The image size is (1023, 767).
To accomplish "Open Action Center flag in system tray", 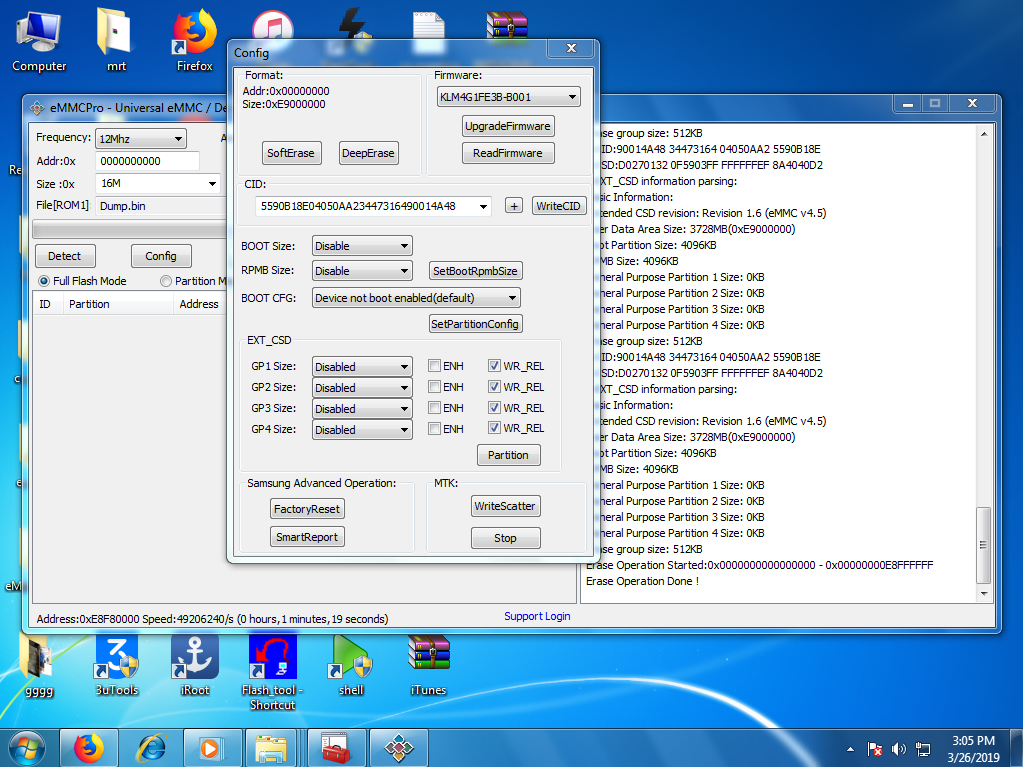I will (x=874, y=749).
